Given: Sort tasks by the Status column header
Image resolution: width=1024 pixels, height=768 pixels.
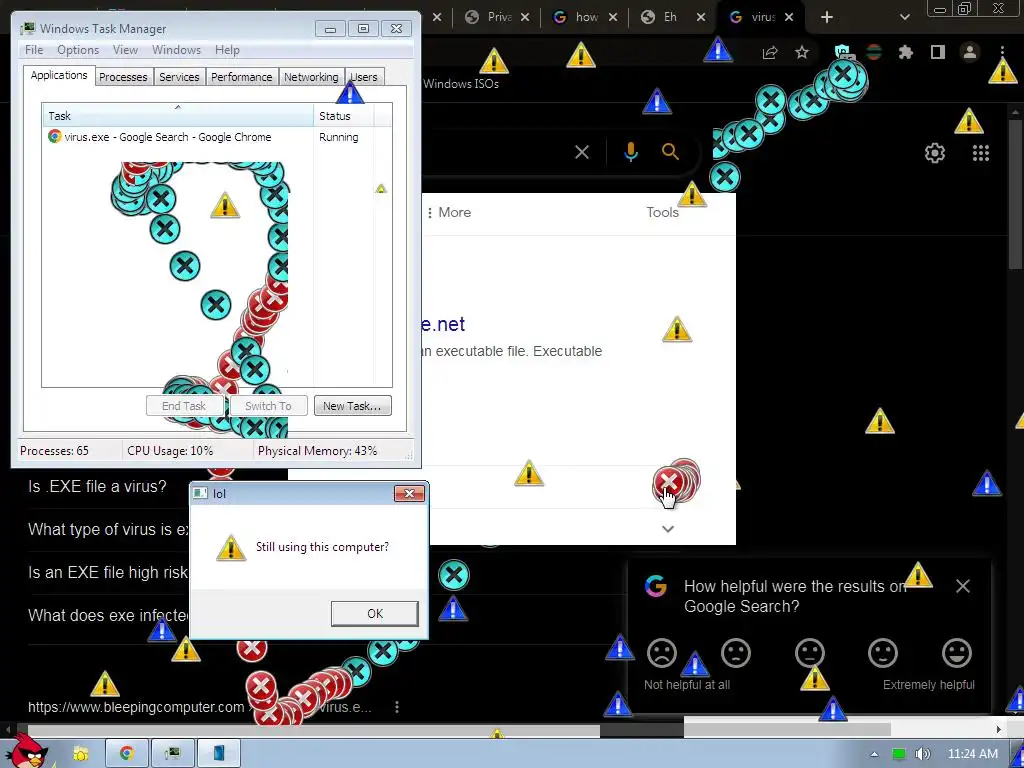Looking at the screenshot, I should click(344, 116).
